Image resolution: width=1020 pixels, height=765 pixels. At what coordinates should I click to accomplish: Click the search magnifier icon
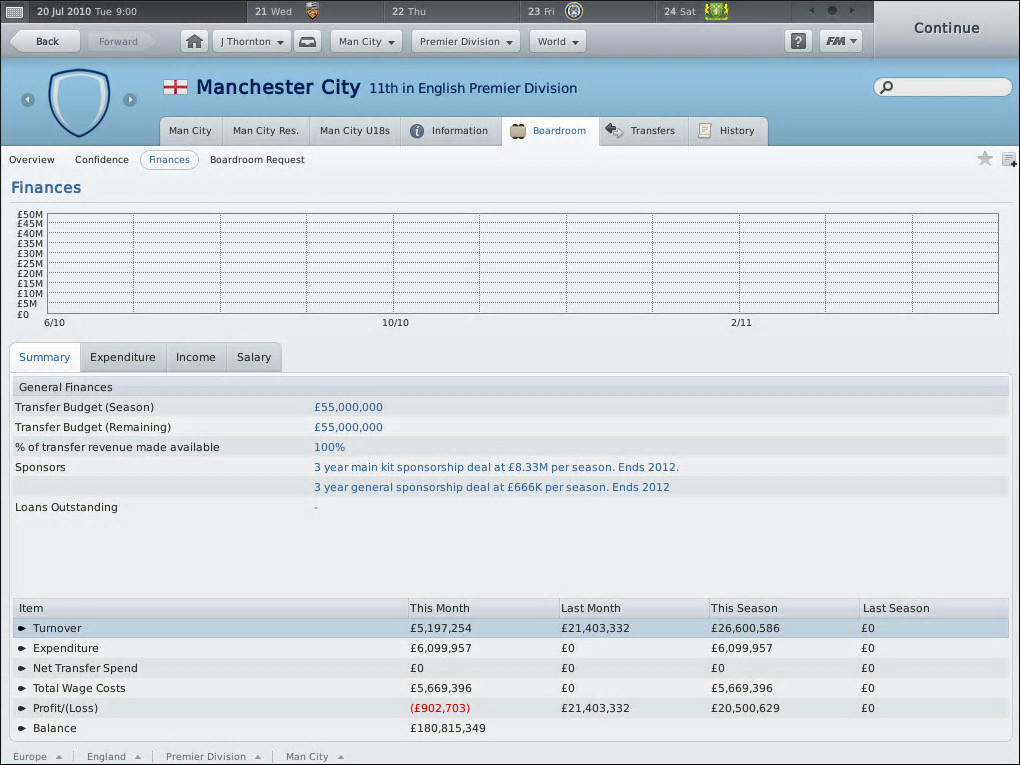(887, 87)
